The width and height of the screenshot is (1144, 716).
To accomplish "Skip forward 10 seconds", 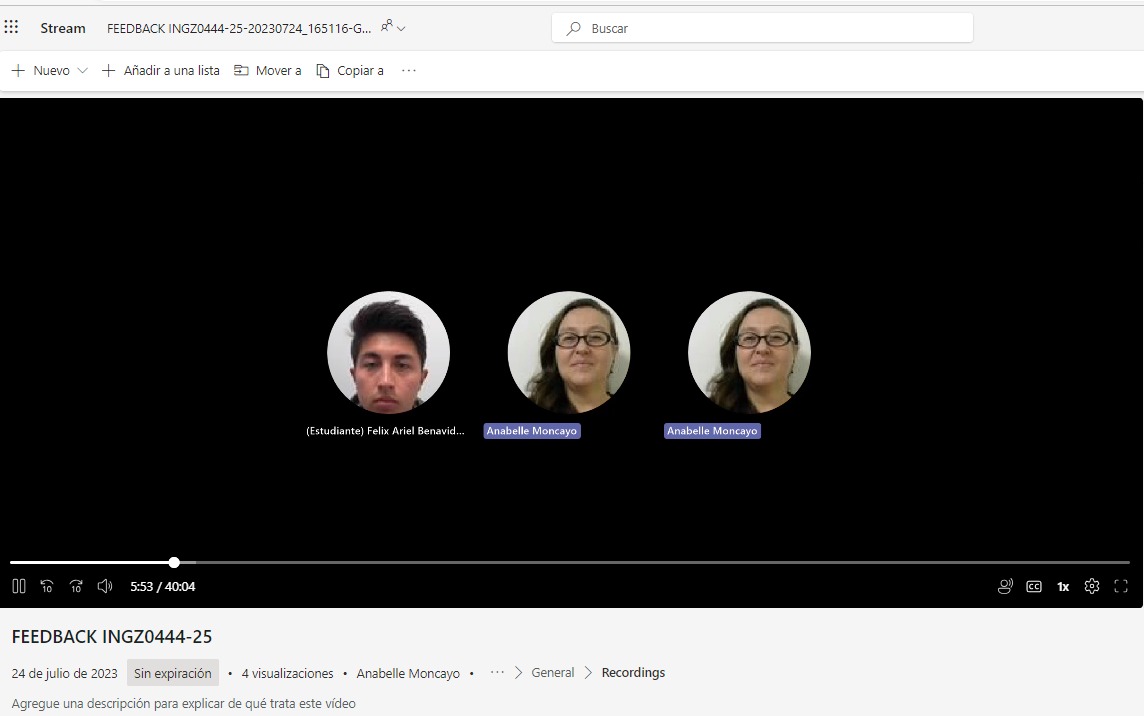I will (x=76, y=586).
